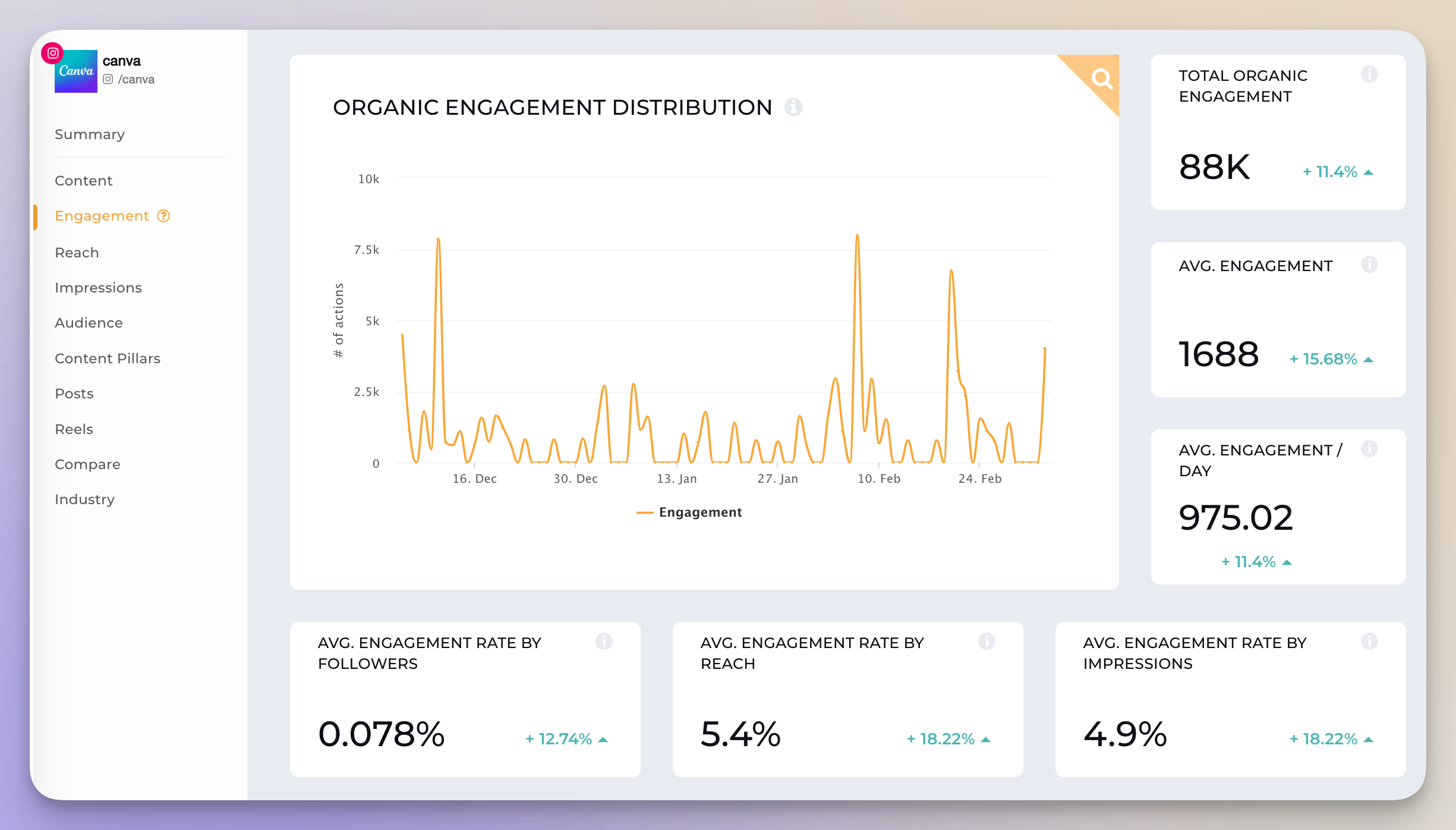1456x830 pixels.
Task: Click info icon on Avg. Engagement / Day card
Action: click(1369, 449)
